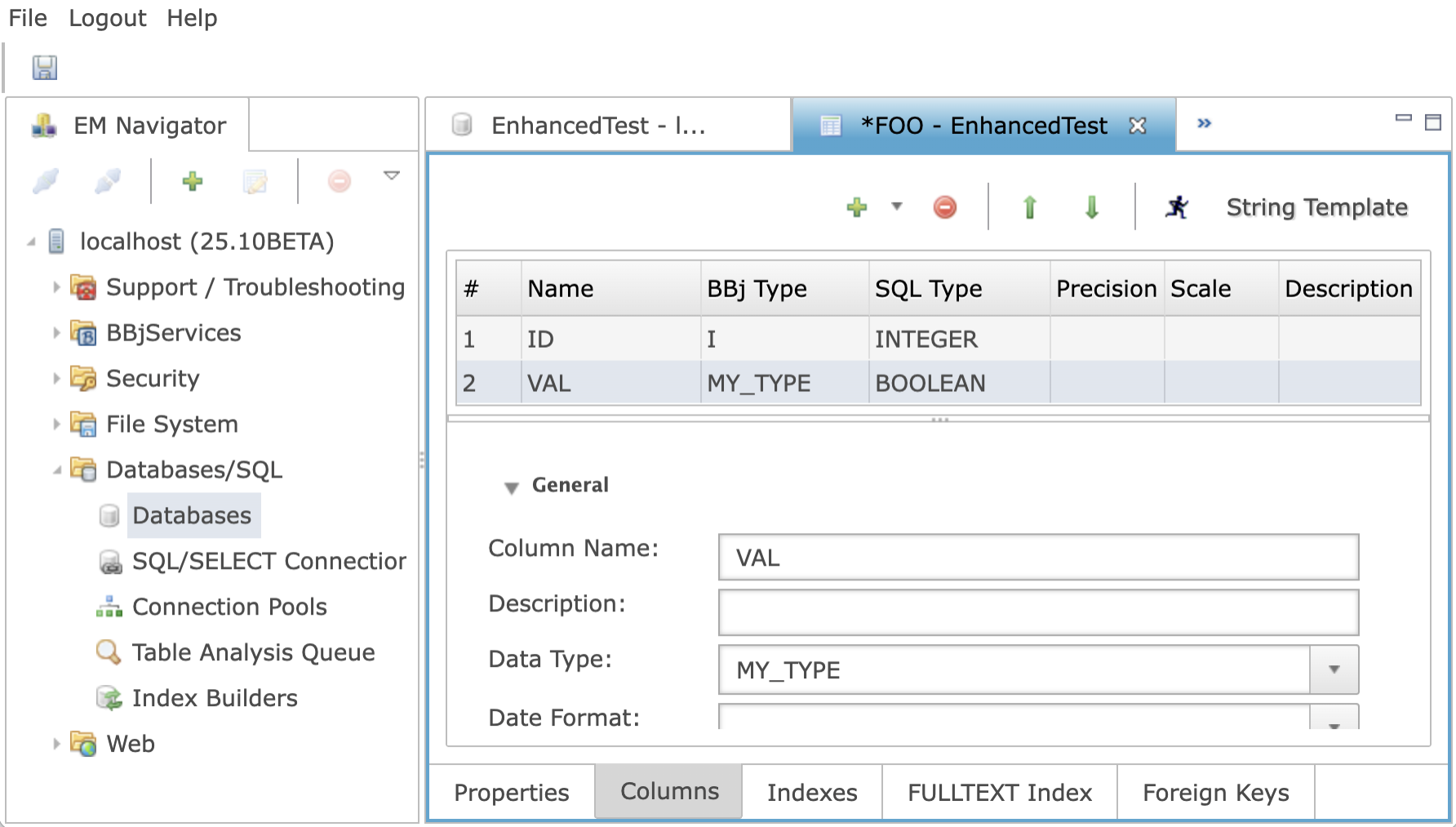Switch to the Indexes tab

811,793
